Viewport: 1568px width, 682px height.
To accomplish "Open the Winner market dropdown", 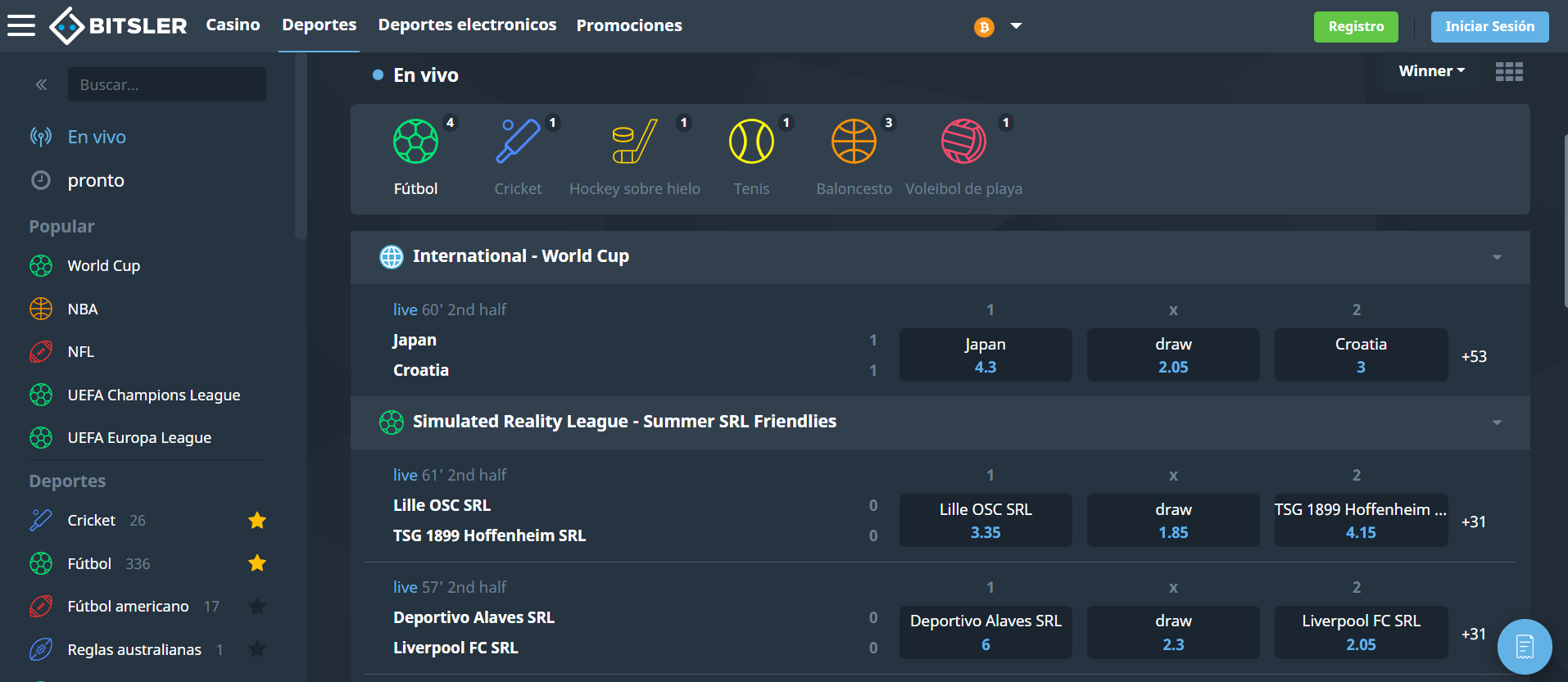I will (x=1431, y=71).
